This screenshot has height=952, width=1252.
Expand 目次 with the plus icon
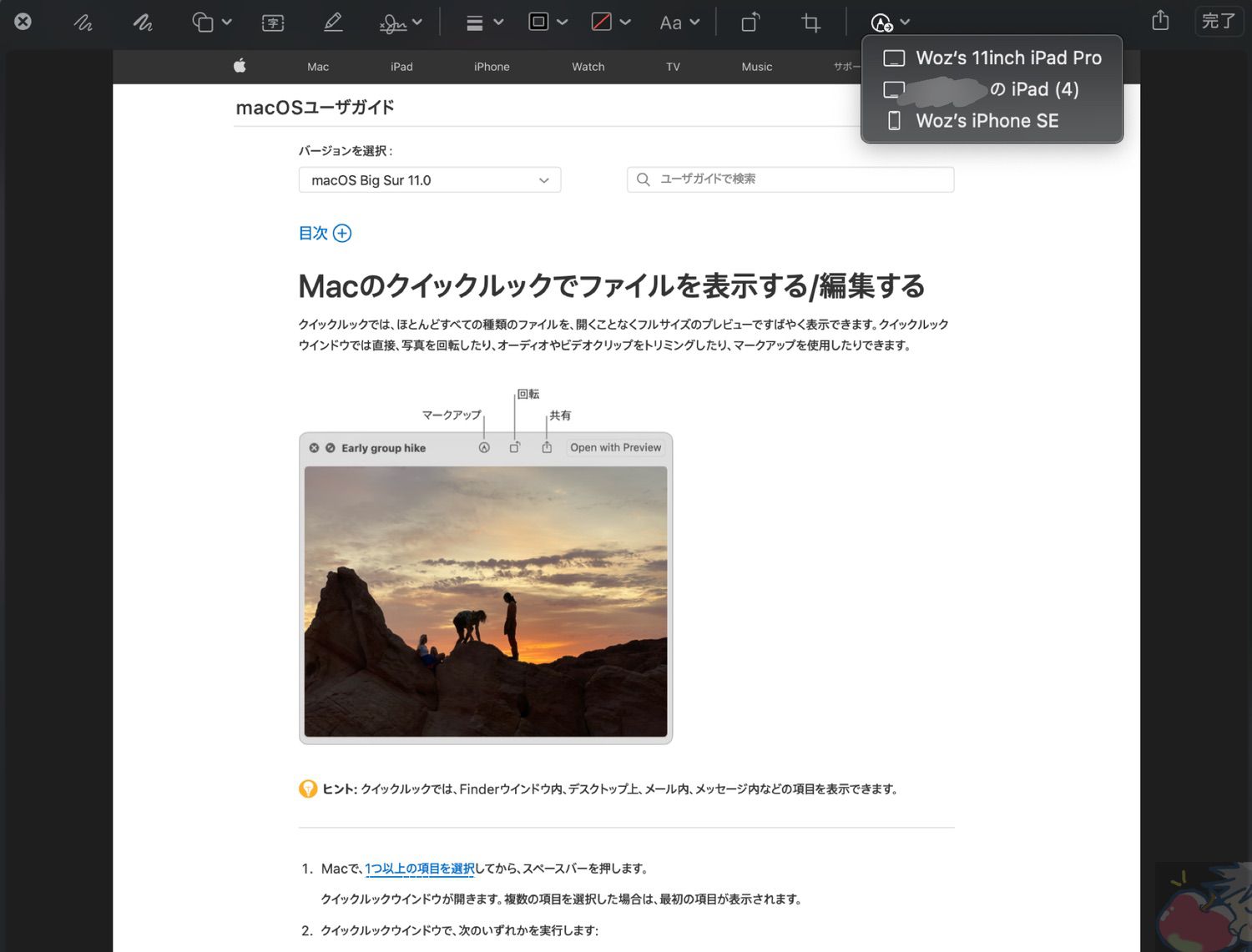[x=342, y=234]
